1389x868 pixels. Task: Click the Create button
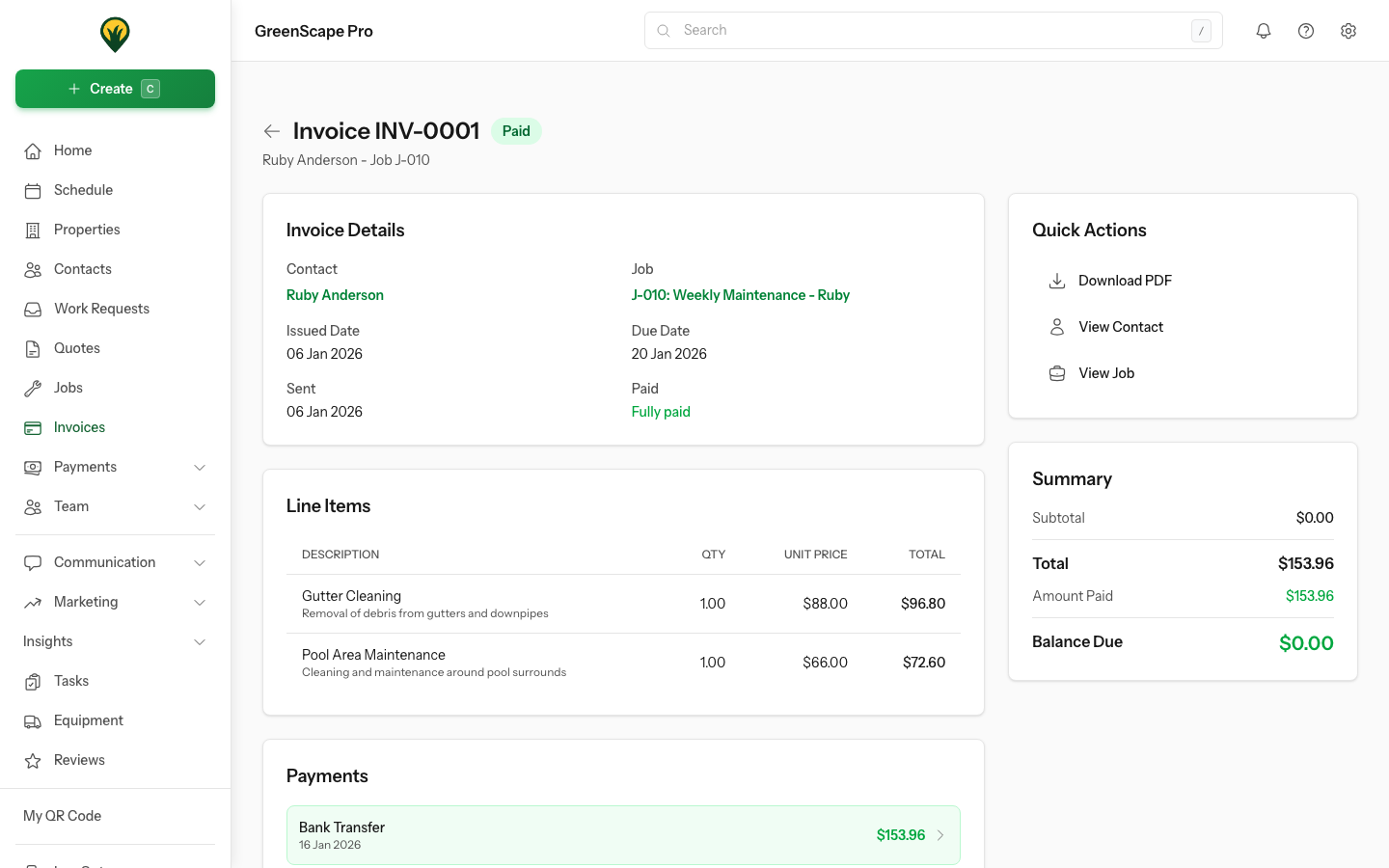click(115, 88)
